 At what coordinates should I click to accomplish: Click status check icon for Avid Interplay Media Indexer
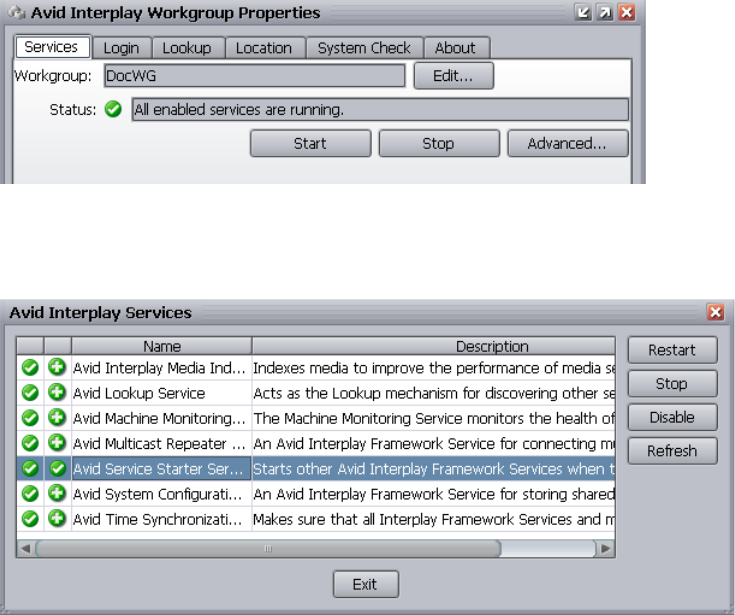pos(30,368)
